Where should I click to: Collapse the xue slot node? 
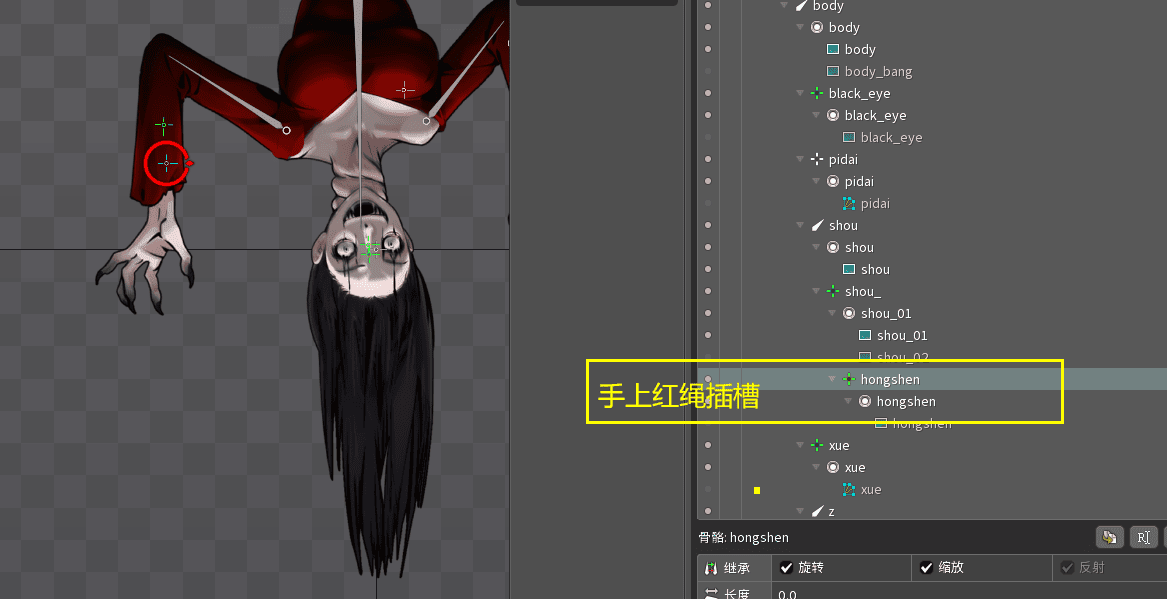(816, 467)
